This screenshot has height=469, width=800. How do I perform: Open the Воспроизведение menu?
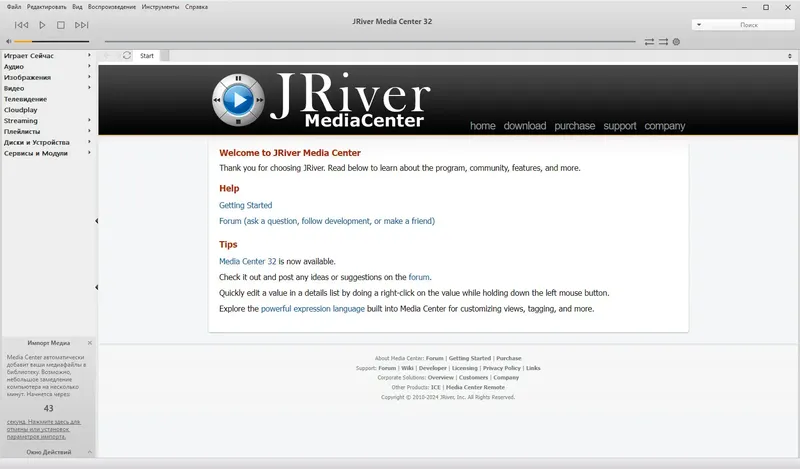[112, 7]
